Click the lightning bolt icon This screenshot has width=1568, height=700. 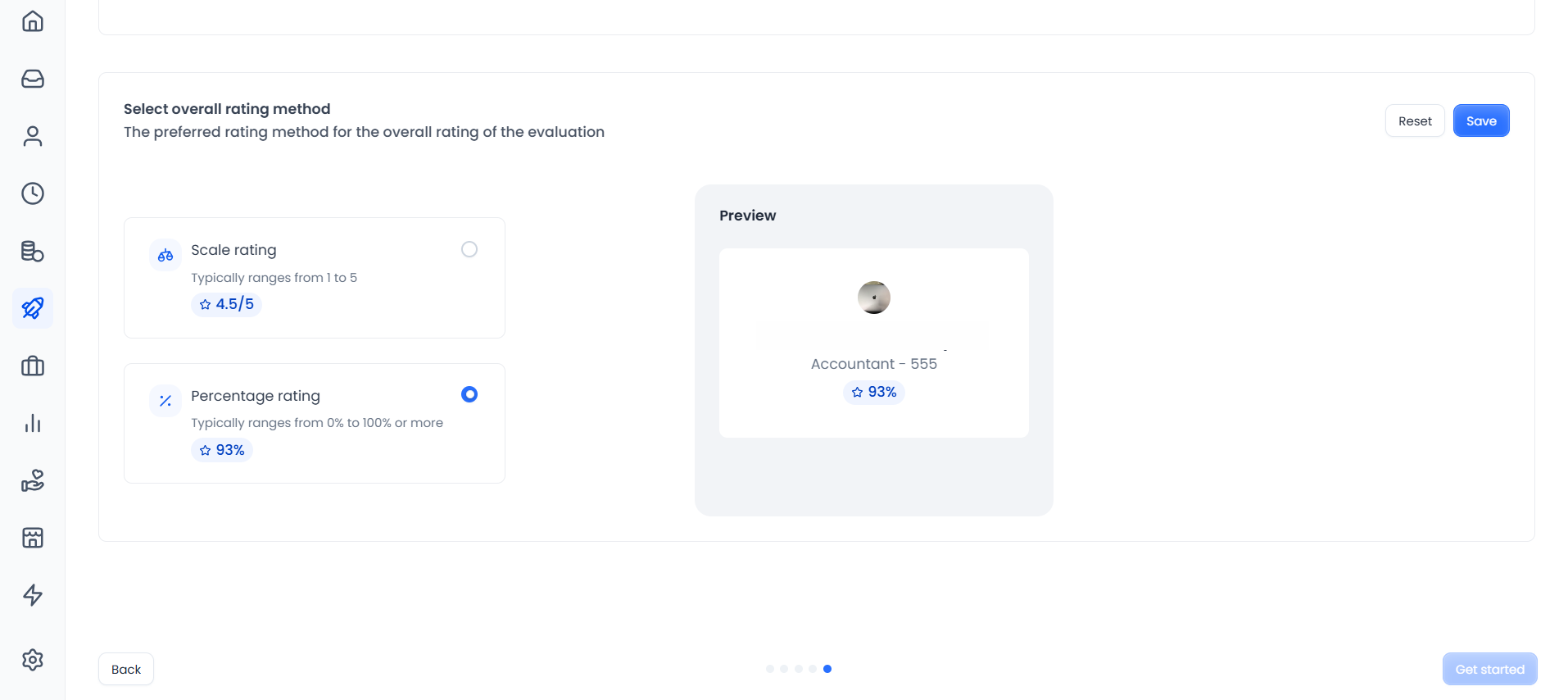click(33, 595)
